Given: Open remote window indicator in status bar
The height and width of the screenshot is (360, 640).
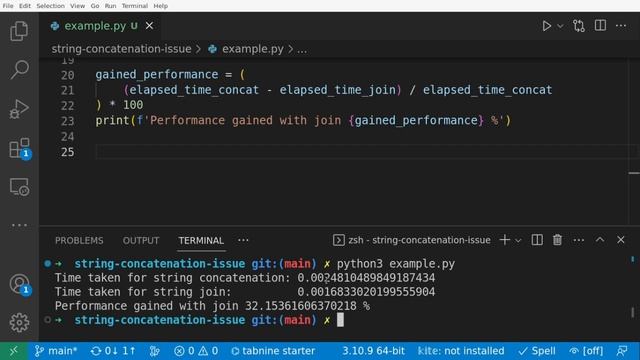Looking at the screenshot, I should (x=14, y=351).
